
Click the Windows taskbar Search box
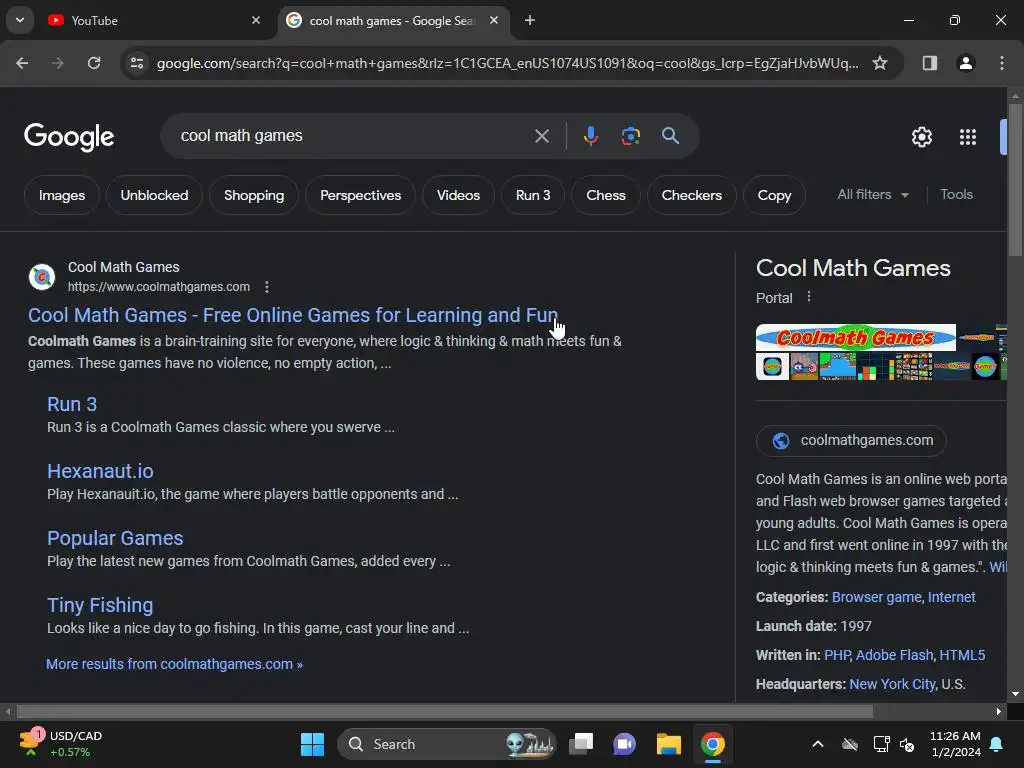pos(446,744)
